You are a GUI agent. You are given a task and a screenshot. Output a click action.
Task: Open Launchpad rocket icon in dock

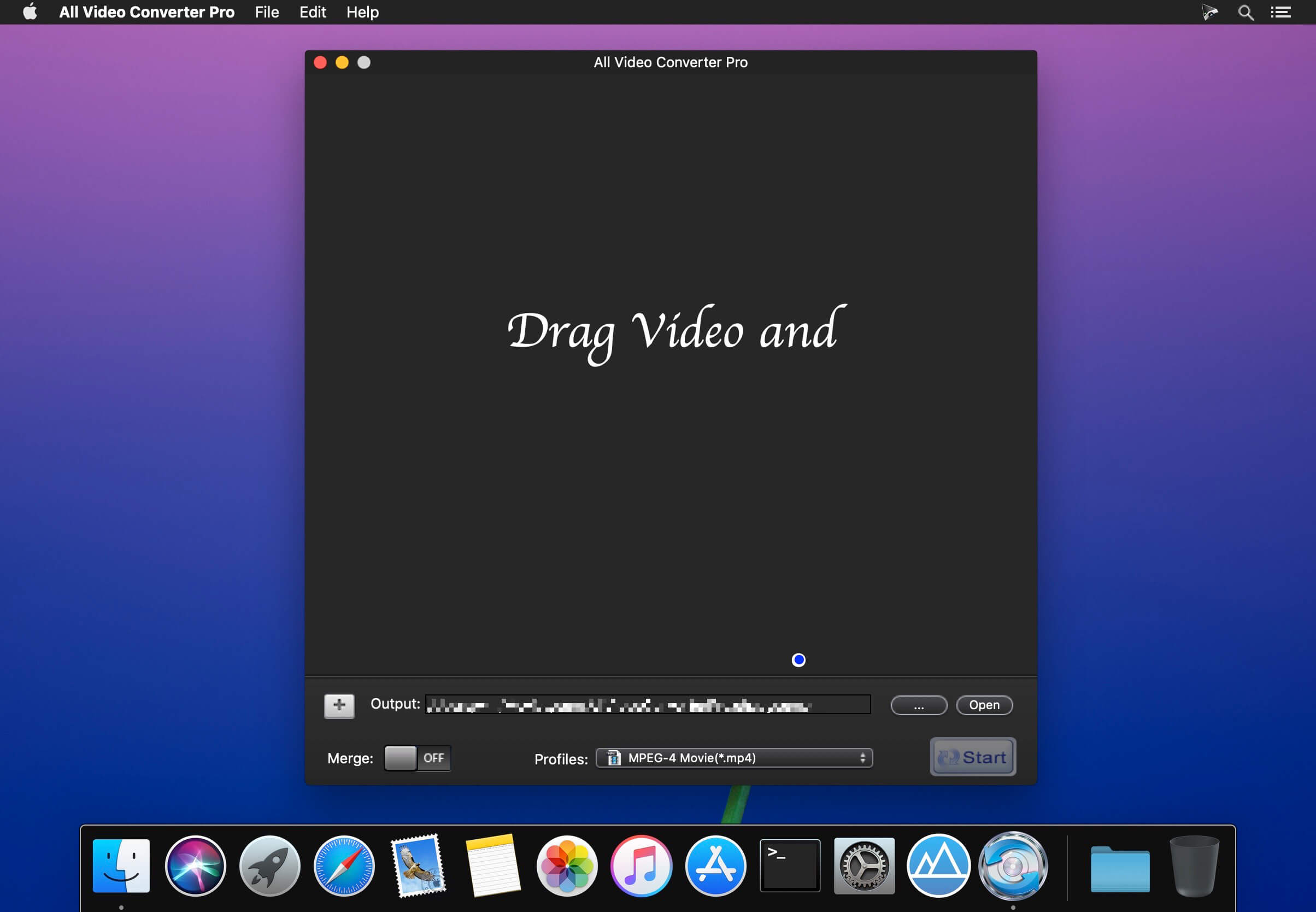click(269, 865)
